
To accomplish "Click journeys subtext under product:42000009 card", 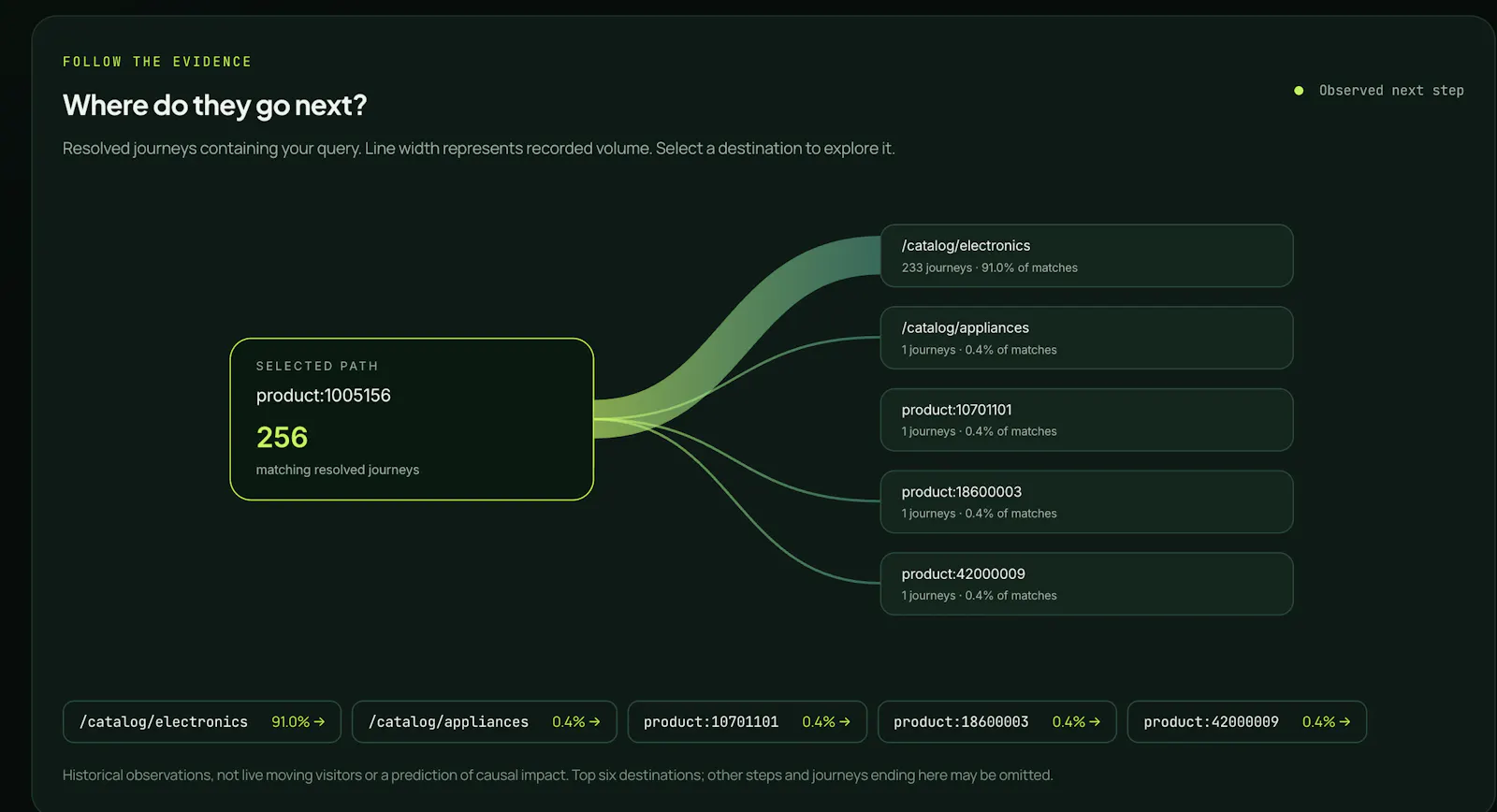I will (979, 596).
